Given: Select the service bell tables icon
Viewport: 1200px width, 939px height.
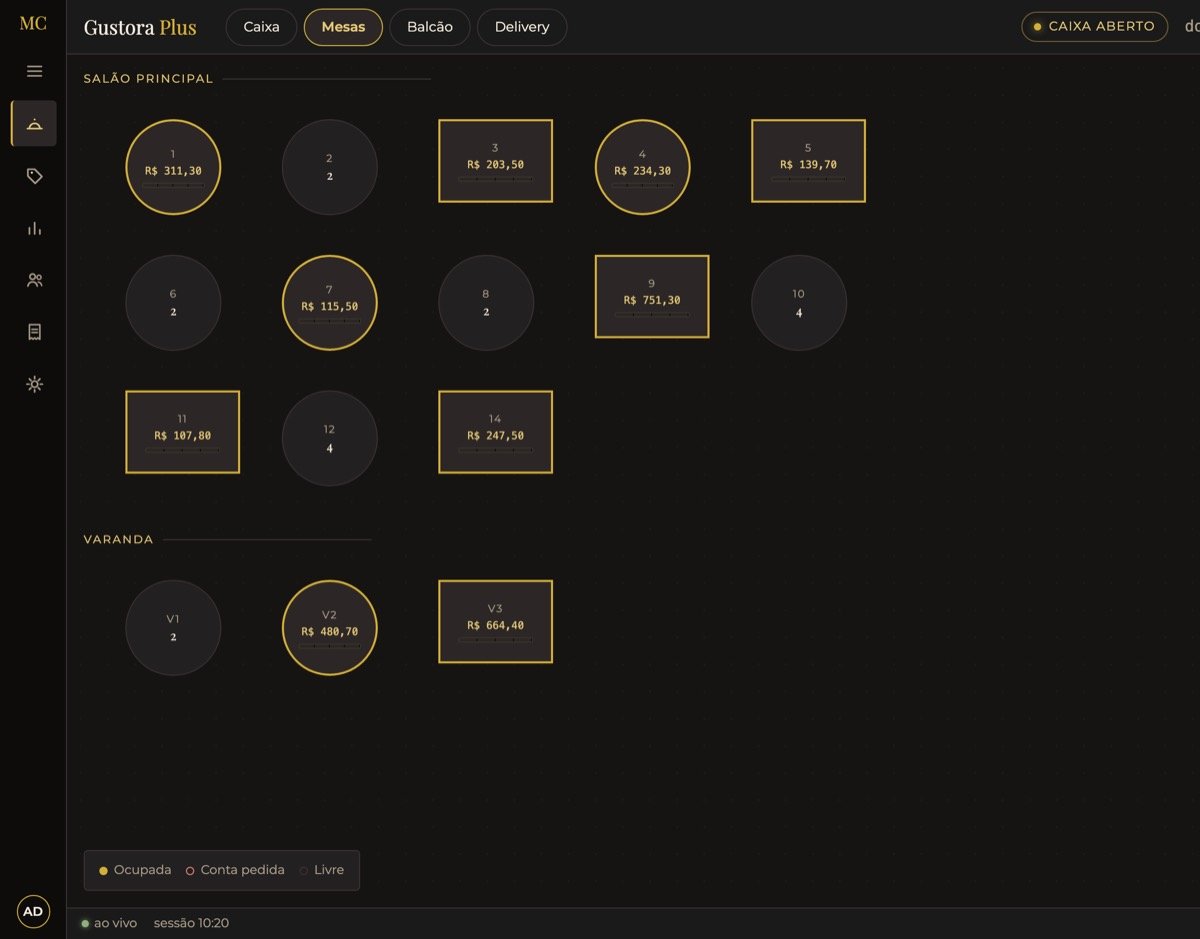Looking at the screenshot, I should click(34, 123).
